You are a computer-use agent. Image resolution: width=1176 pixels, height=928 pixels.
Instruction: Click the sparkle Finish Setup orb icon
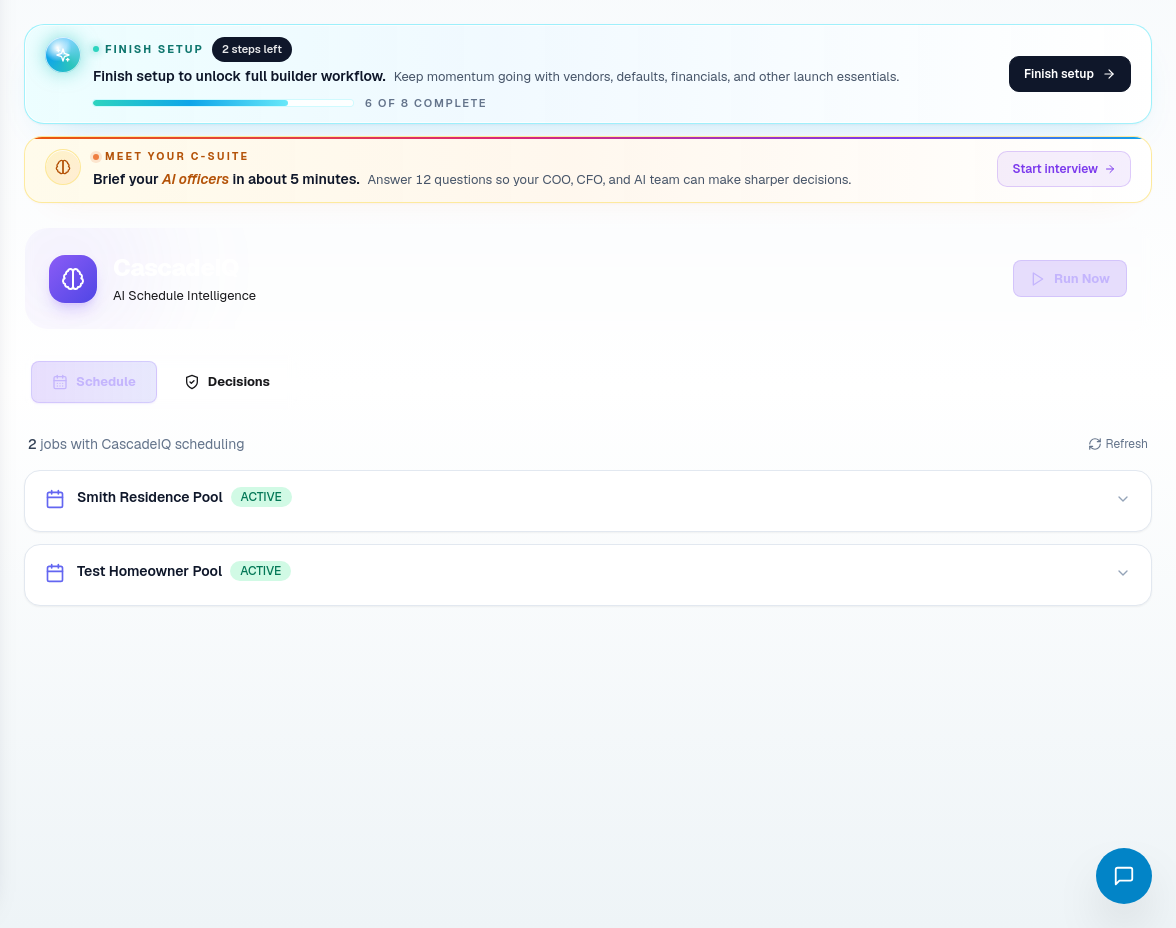[x=63, y=56]
